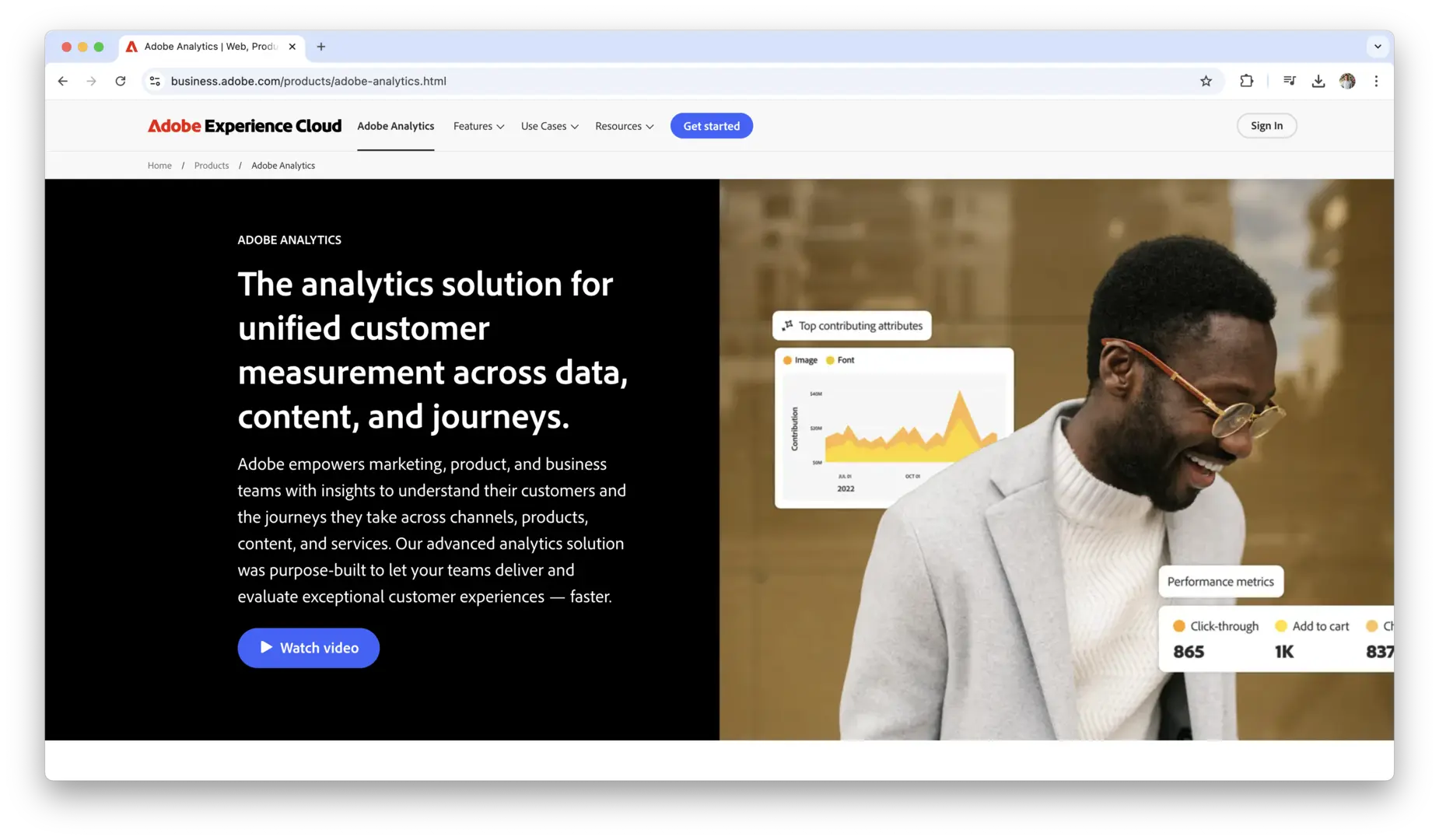Open the Products breadcrumb link

tap(211, 165)
